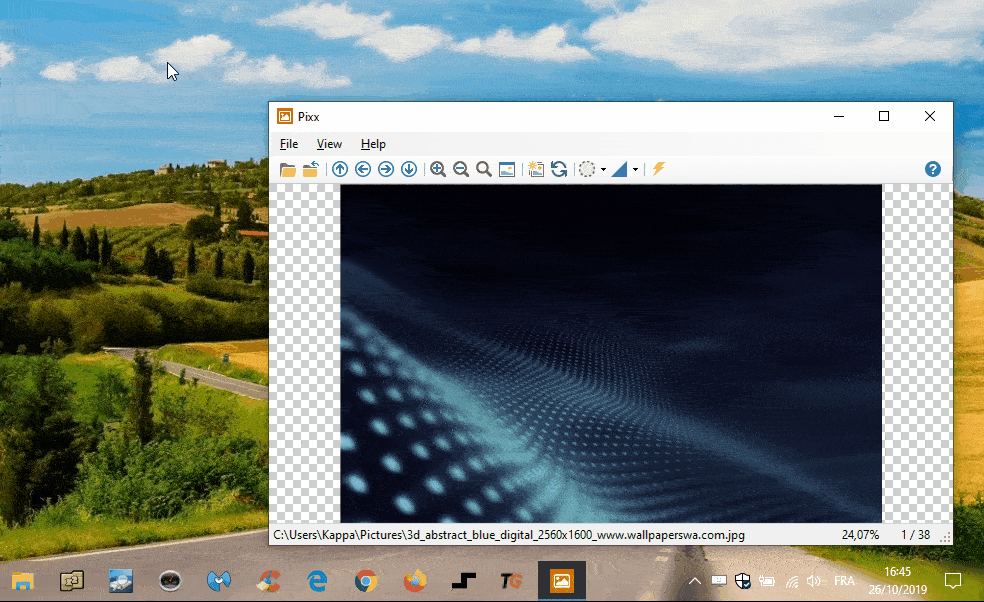Image resolution: width=984 pixels, height=602 pixels.
Task: Open the Help menu
Action: (373, 144)
